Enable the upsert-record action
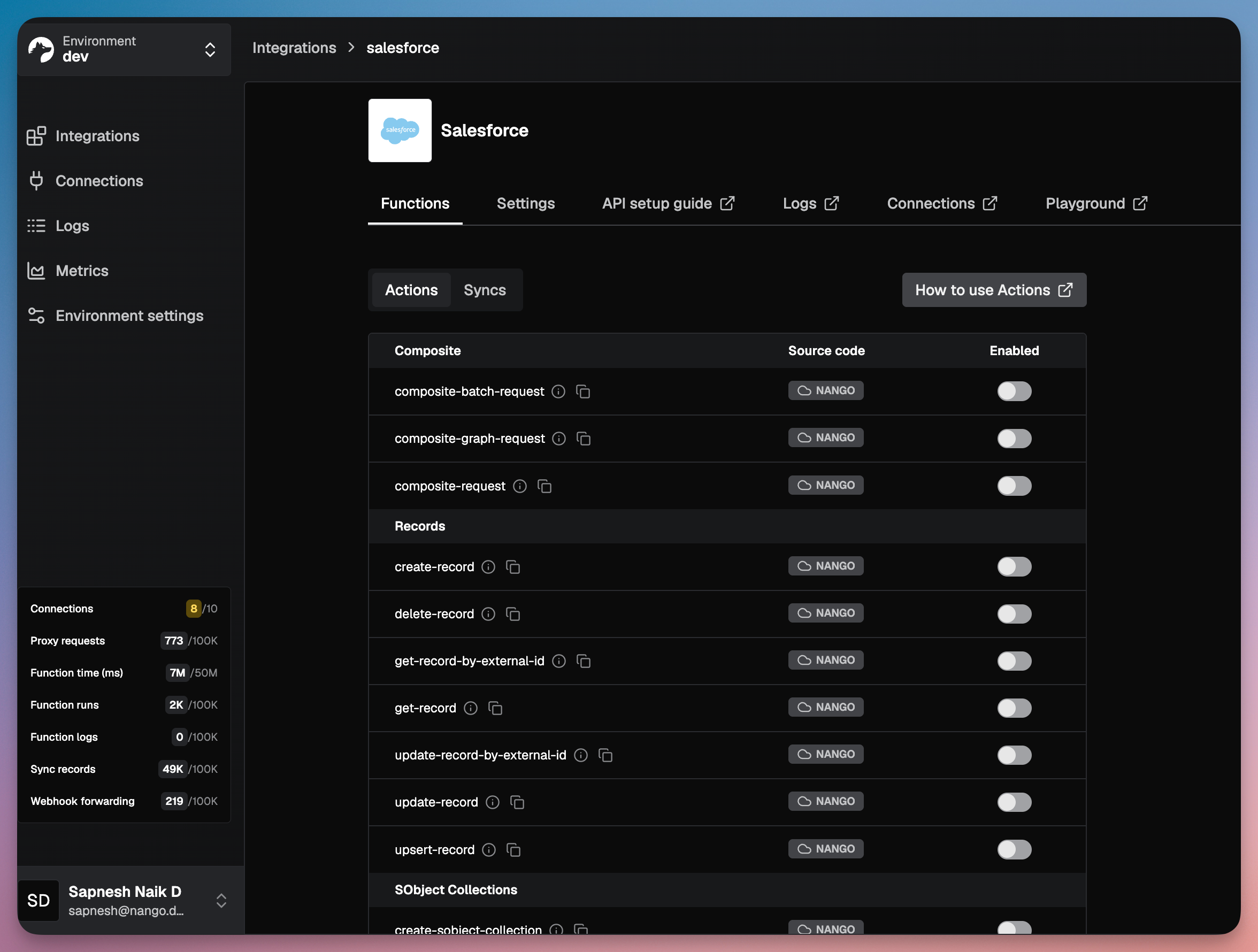The height and width of the screenshot is (952, 1258). click(x=1014, y=850)
